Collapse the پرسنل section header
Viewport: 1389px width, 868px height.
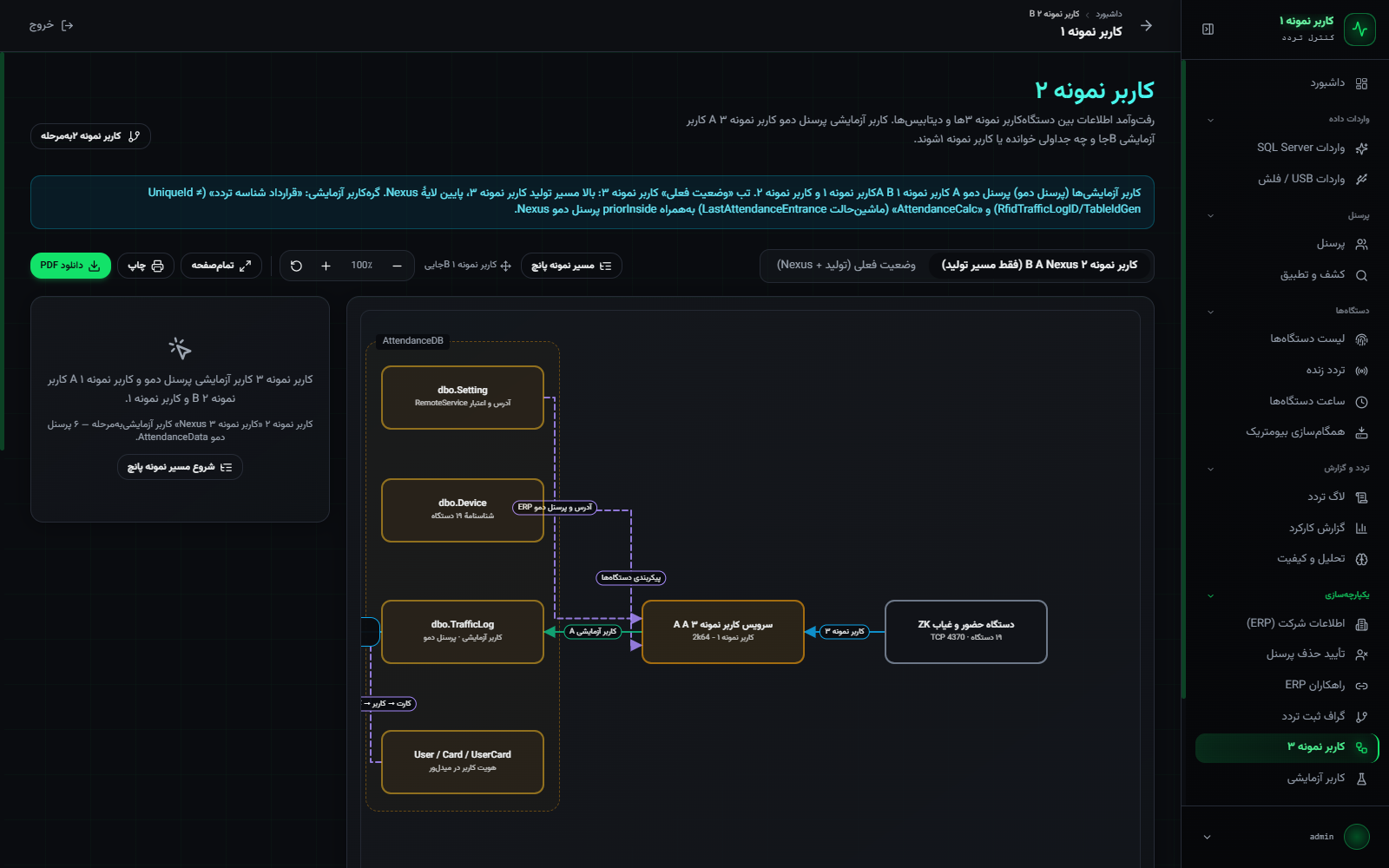(1210, 215)
